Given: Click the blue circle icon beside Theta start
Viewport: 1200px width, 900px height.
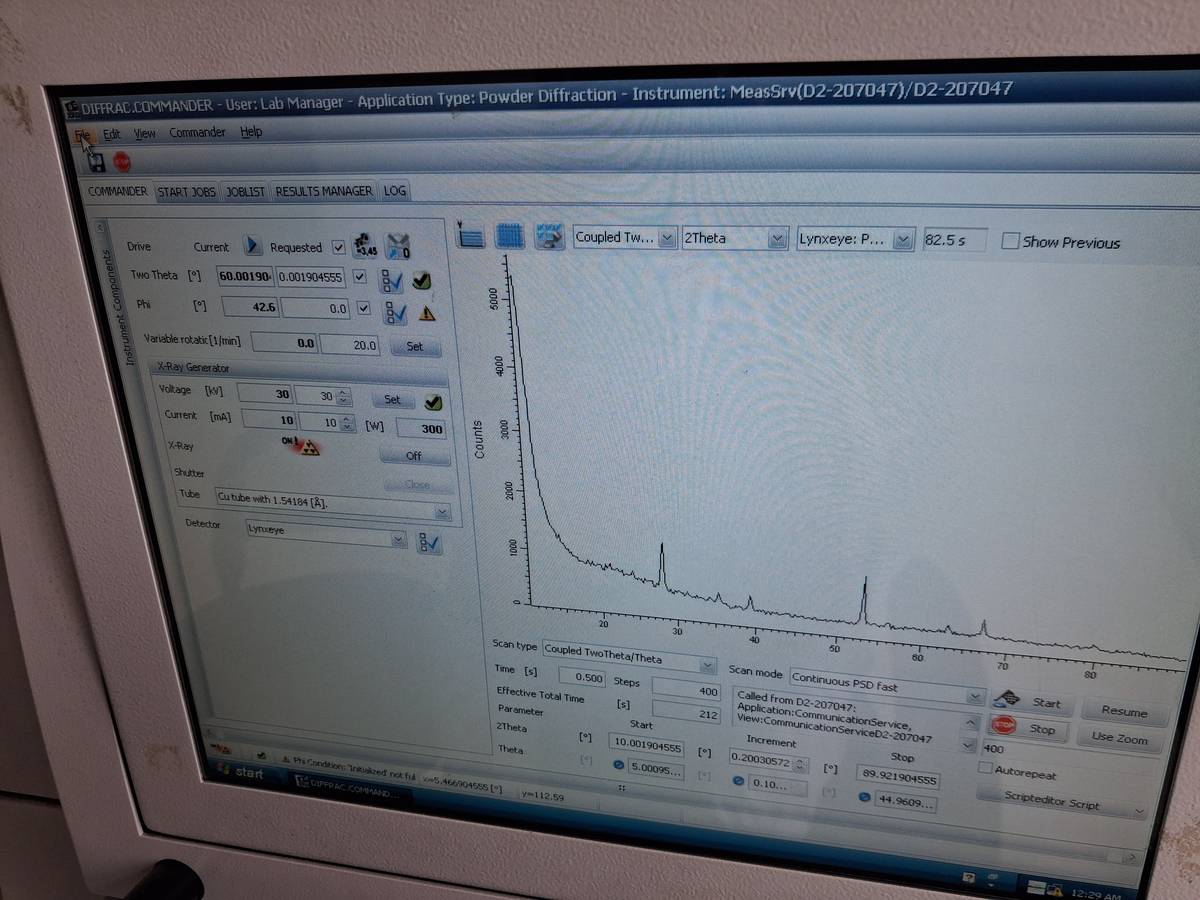Looking at the screenshot, I should [x=618, y=767].
